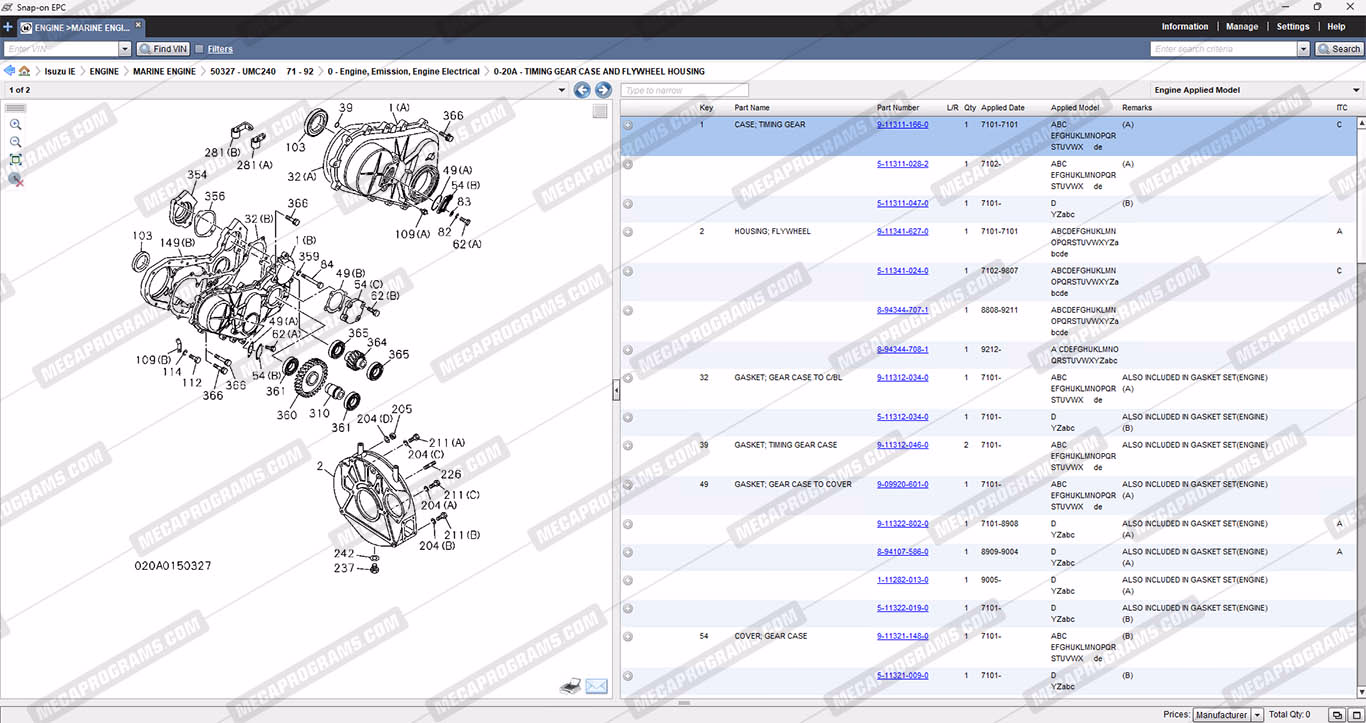Expand the Prices Manufacturer dropdown
This screenshot has width=1366, height=723.
point(1258,715)
